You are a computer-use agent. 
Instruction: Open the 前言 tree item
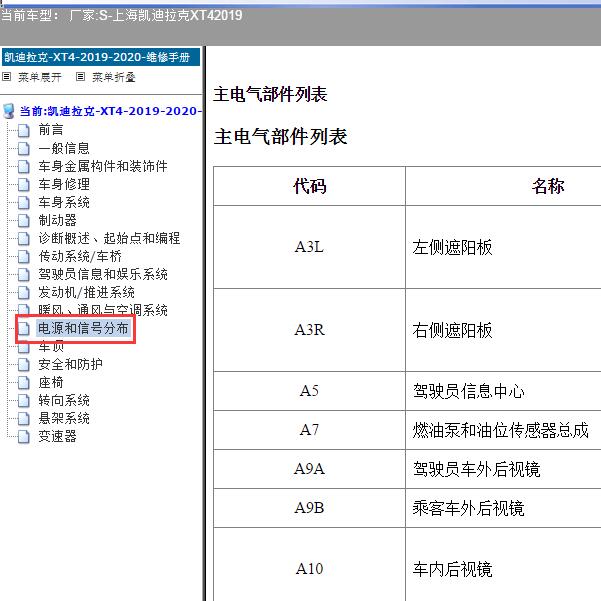pos(51,130)
